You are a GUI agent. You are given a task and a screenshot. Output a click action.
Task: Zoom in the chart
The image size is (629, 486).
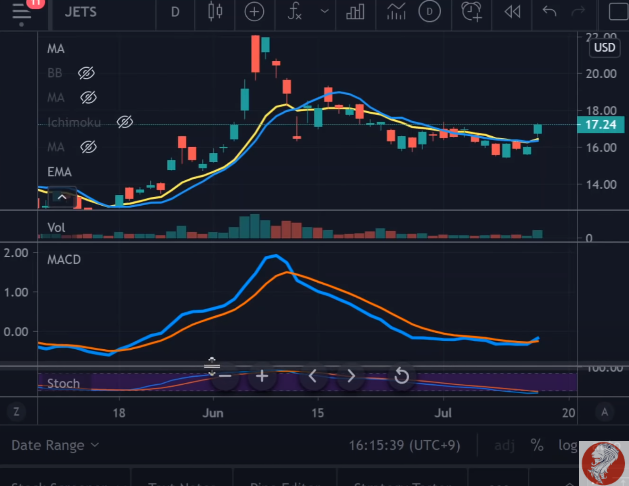click(262, 376)
